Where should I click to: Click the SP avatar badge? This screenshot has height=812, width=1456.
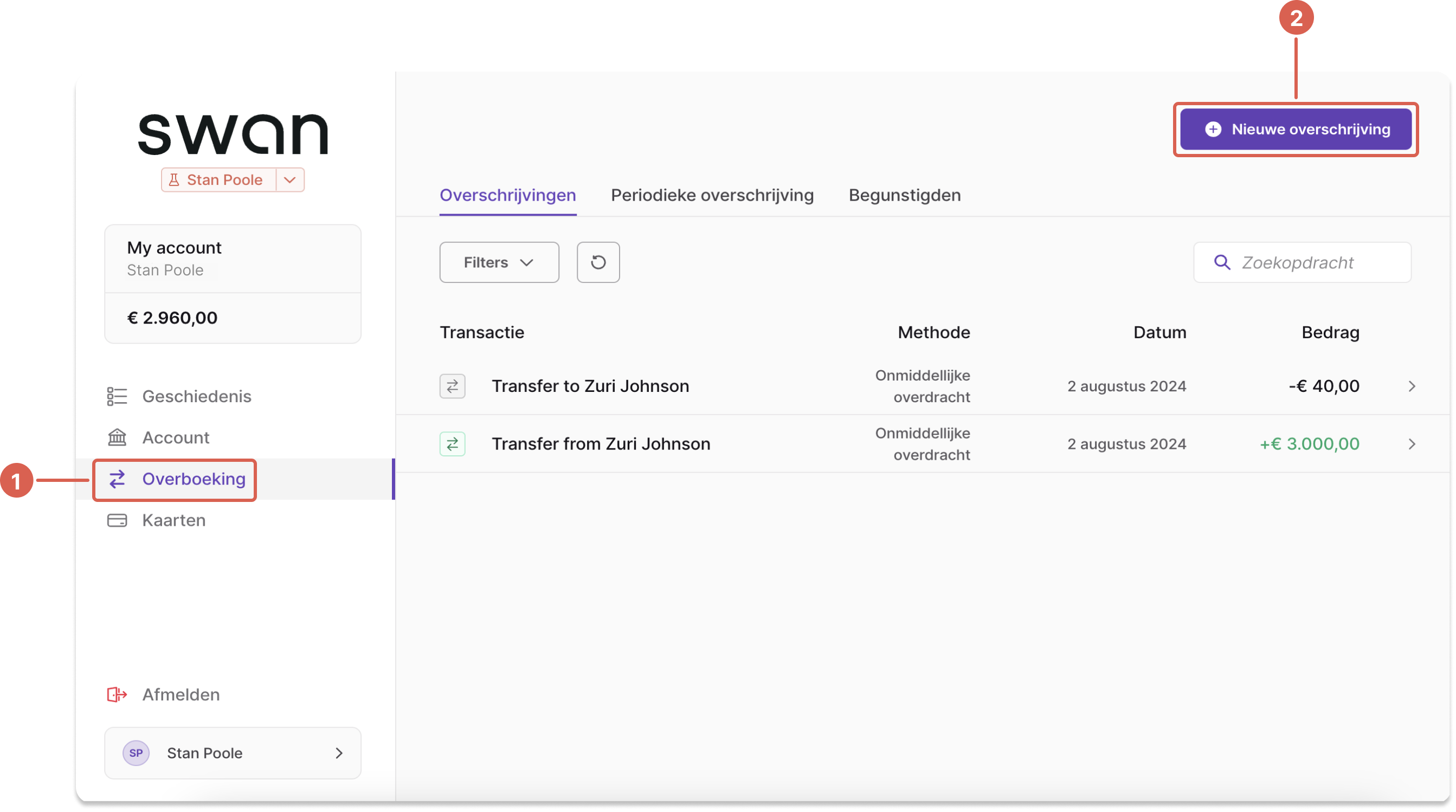[x=136, y=753]
